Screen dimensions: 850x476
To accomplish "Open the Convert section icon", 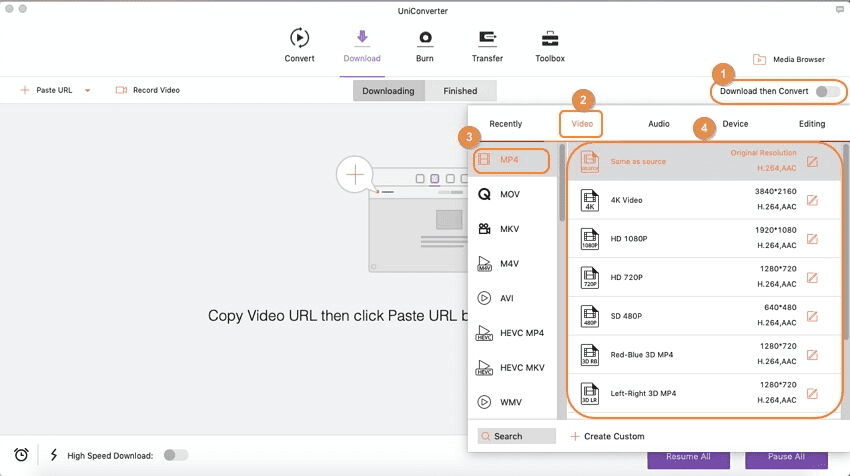I will 299,39.
